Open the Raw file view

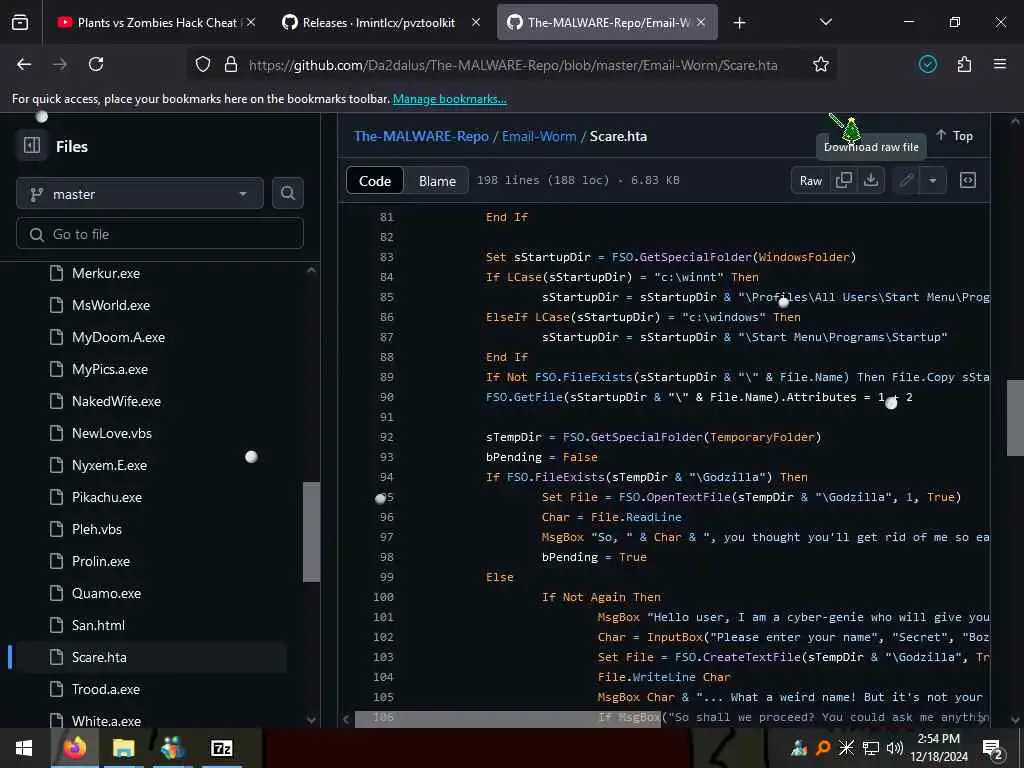coord(810,181)
